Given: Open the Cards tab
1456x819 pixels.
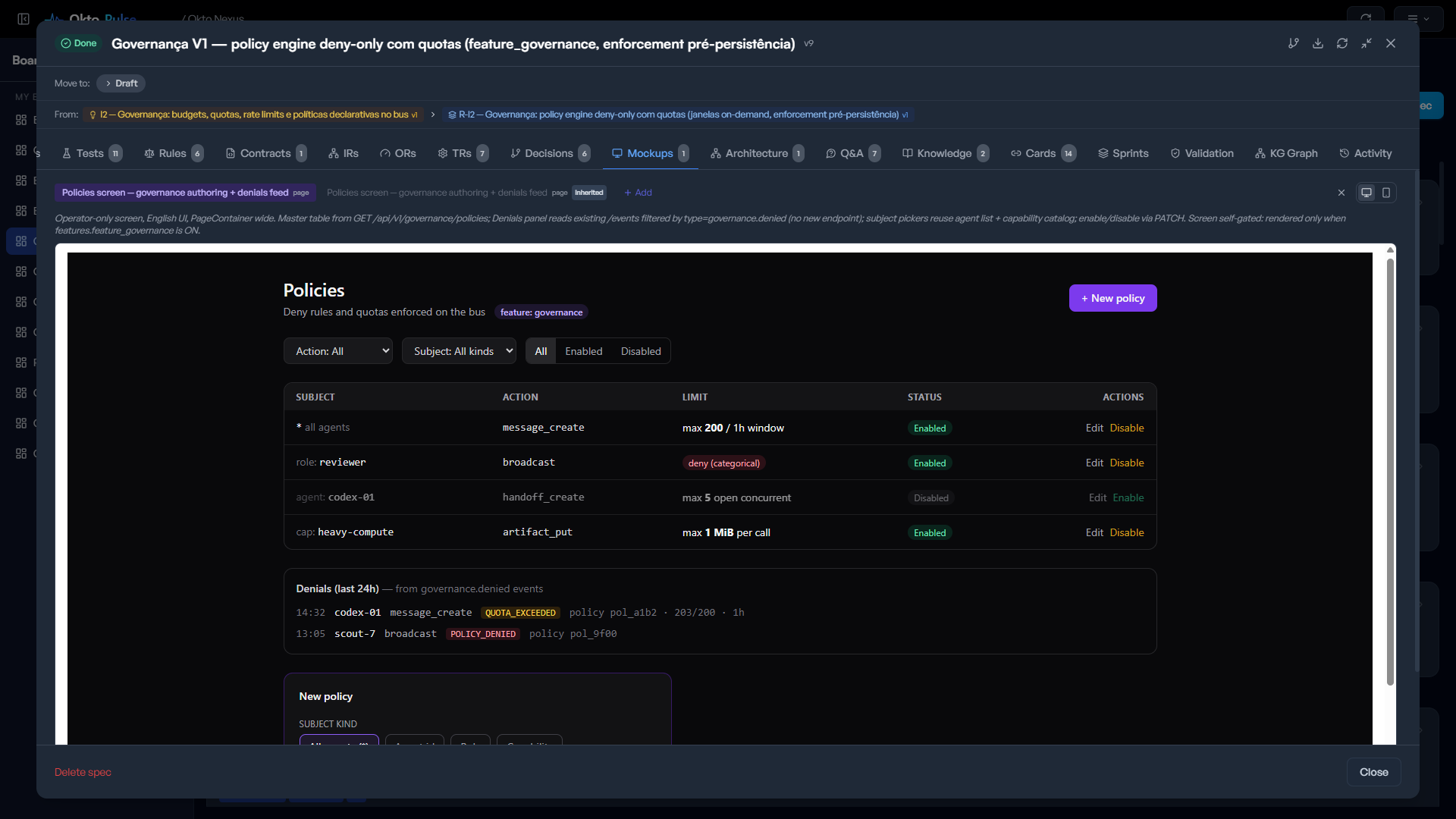Looking at the screenshot, I should pos(1043,153).
